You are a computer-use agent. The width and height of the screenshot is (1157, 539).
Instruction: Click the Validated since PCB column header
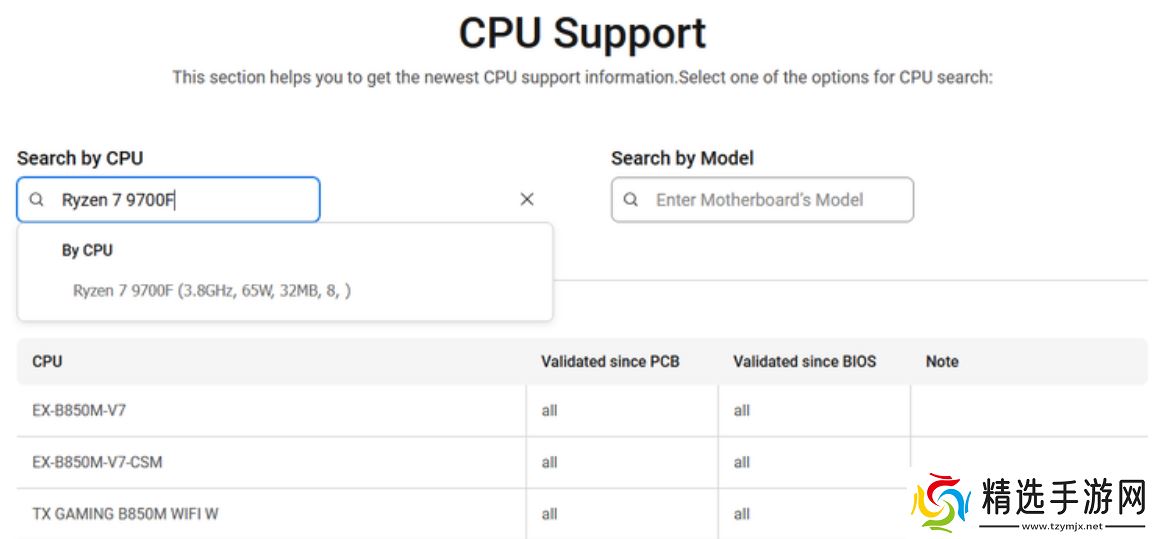(610, 362)
